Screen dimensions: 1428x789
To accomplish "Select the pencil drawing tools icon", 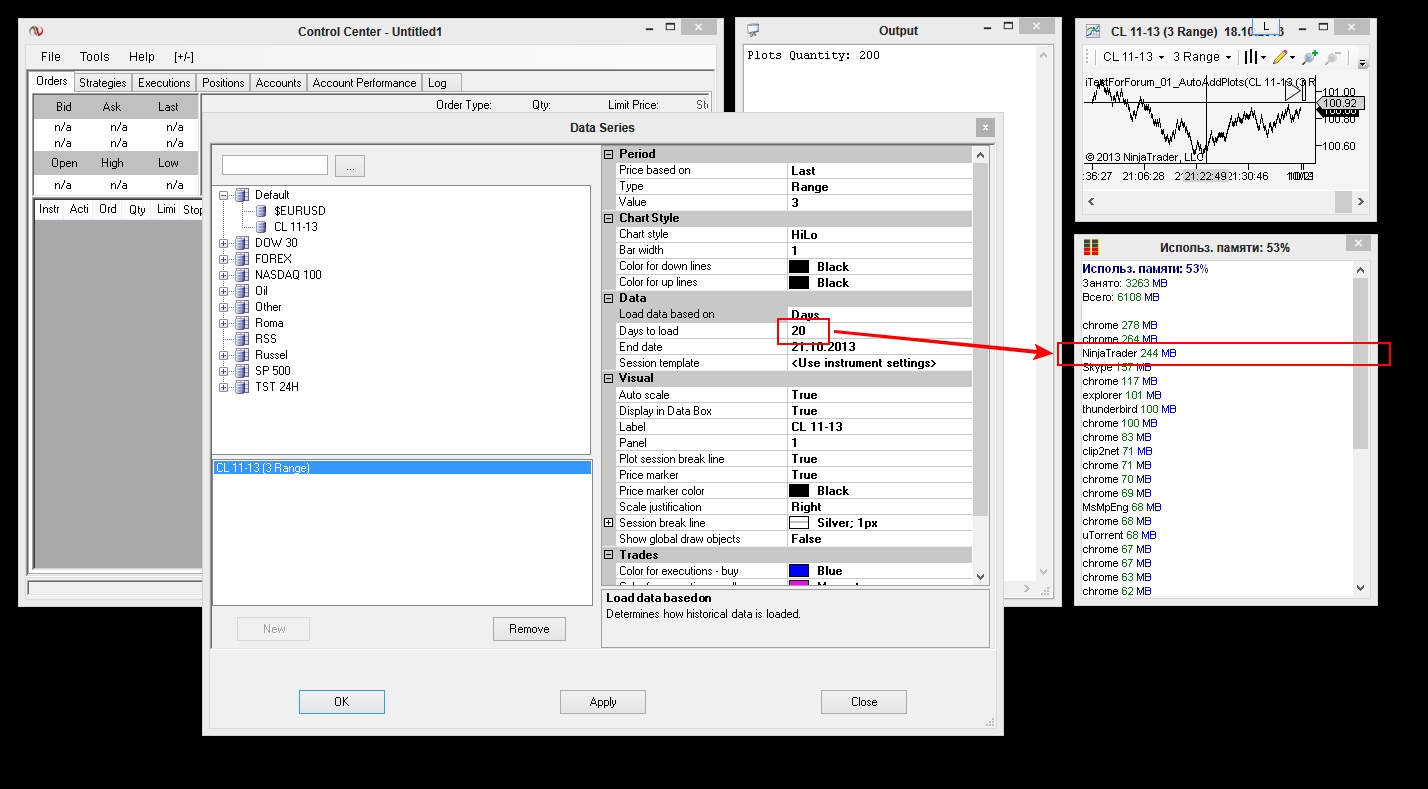I will tap(1281, 57).
